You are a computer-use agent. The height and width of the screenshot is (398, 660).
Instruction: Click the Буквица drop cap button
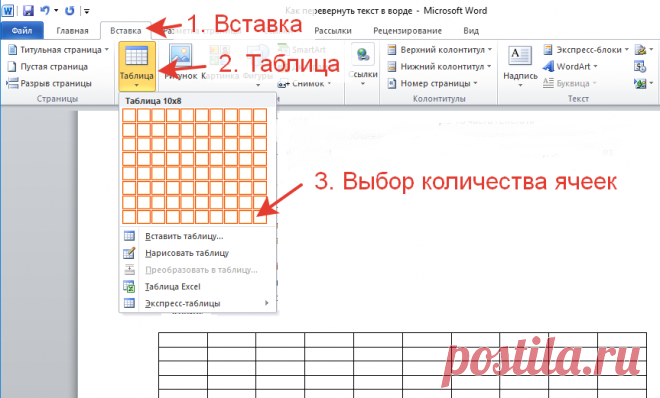click(570, 83)
